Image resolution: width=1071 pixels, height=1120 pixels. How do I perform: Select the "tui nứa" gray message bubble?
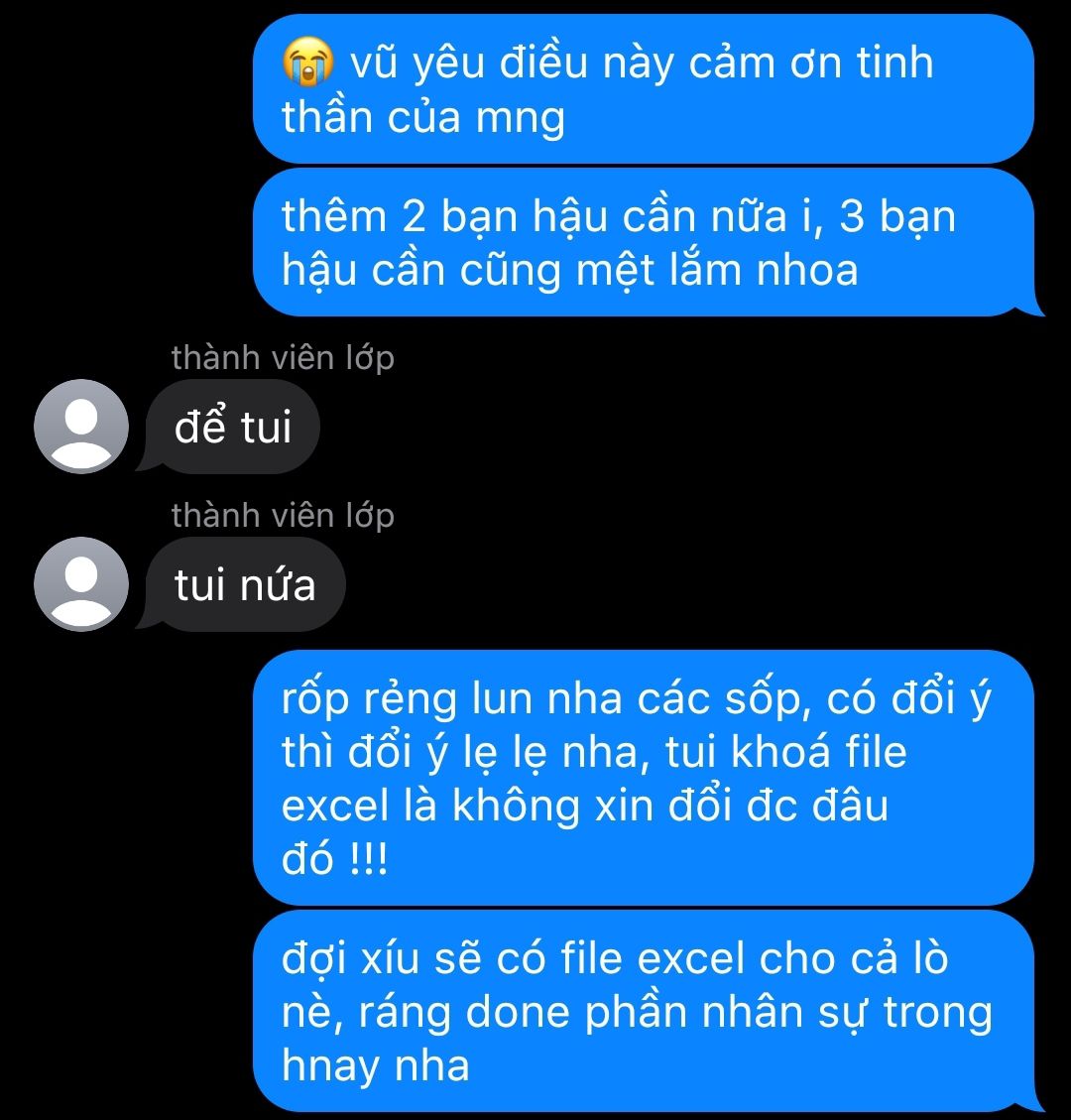click(241, 584)
